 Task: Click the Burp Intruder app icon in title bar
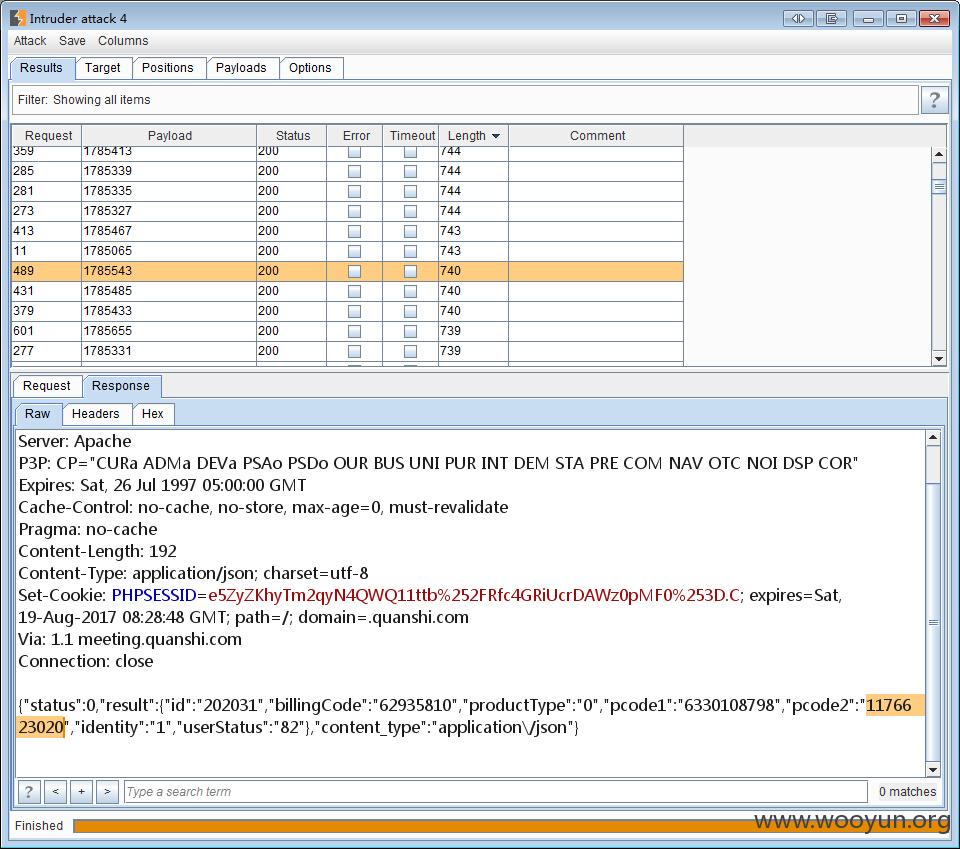coord(18,18)
